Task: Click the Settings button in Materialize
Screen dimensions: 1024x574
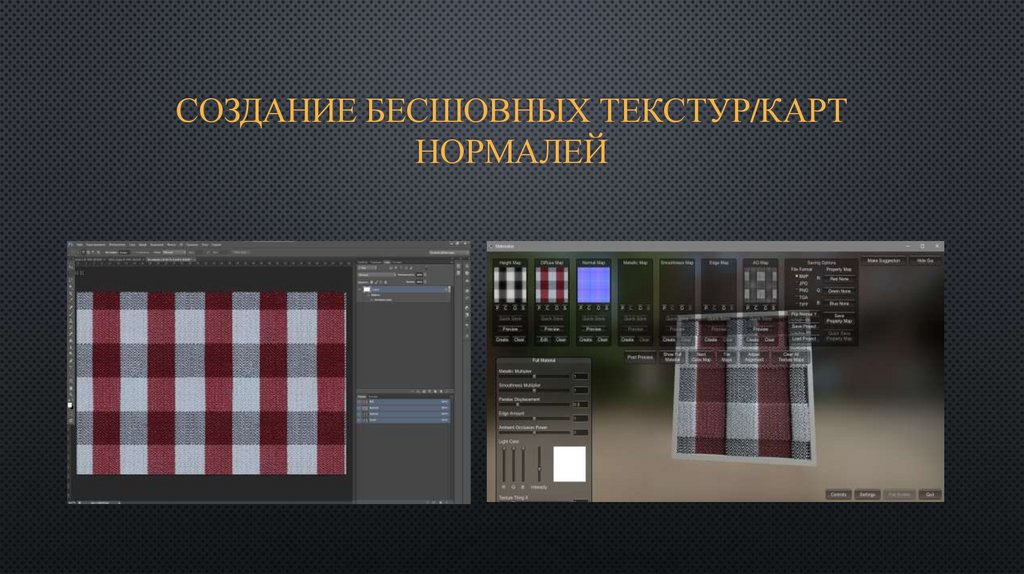Action: click(x=867, y=494)
